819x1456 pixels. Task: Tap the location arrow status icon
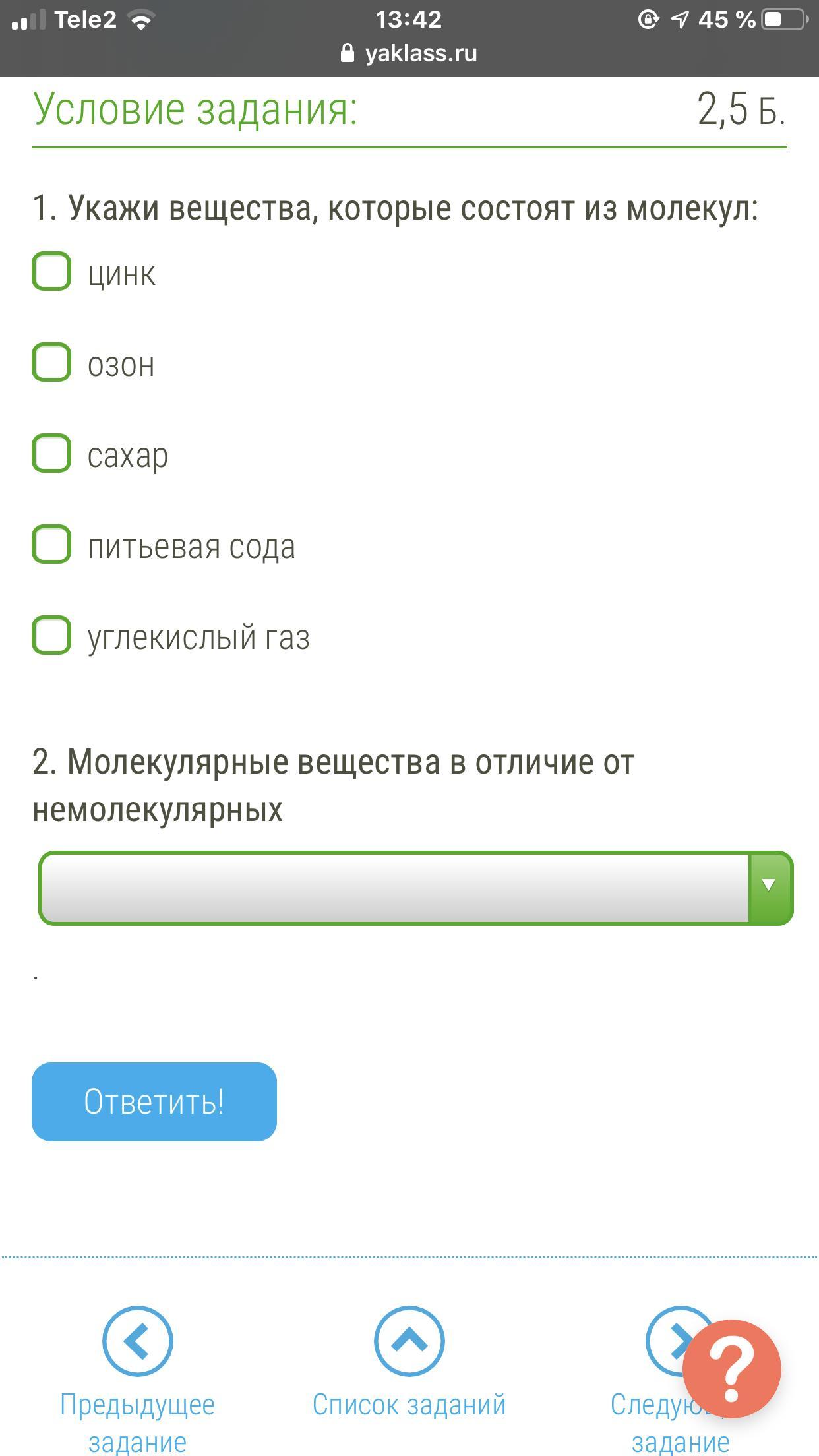tap(679, 20)
